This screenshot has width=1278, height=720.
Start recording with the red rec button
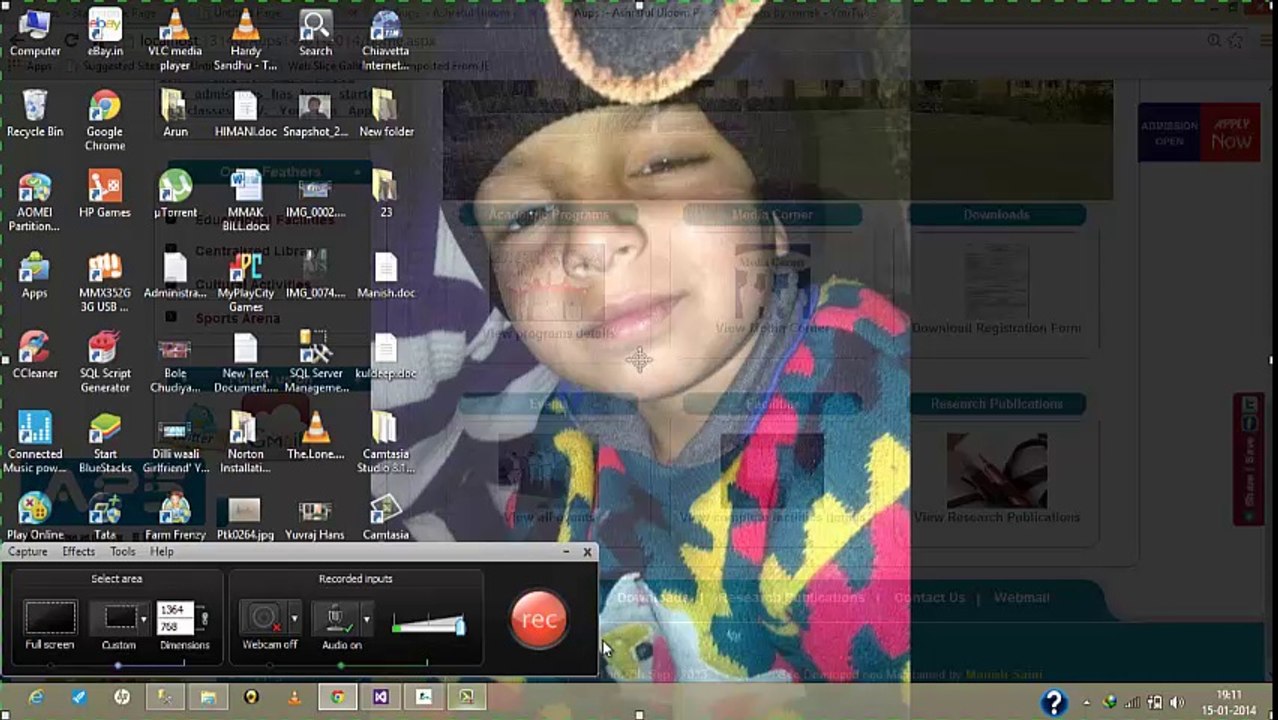coord(539,619)
